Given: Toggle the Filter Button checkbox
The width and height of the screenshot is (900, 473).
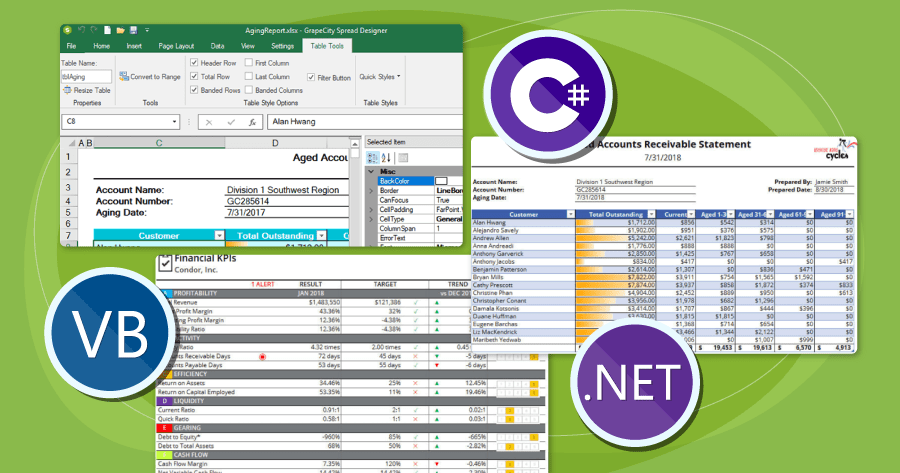Looking at the screenshot, I should pos(311,77).
